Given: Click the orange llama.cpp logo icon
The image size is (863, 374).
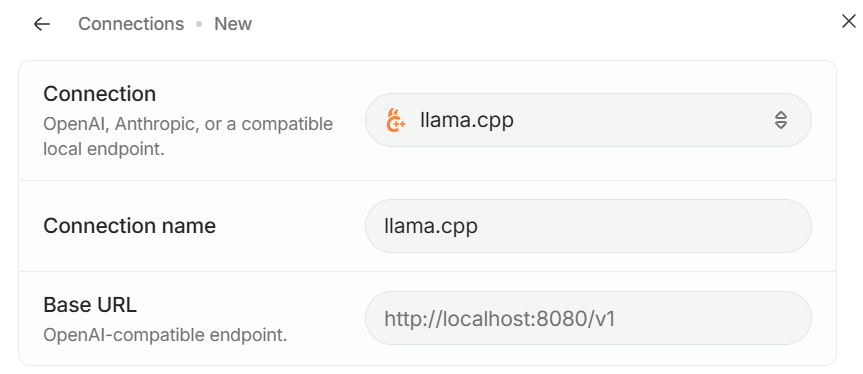Looking at the screenshot, I should (395, 120).
